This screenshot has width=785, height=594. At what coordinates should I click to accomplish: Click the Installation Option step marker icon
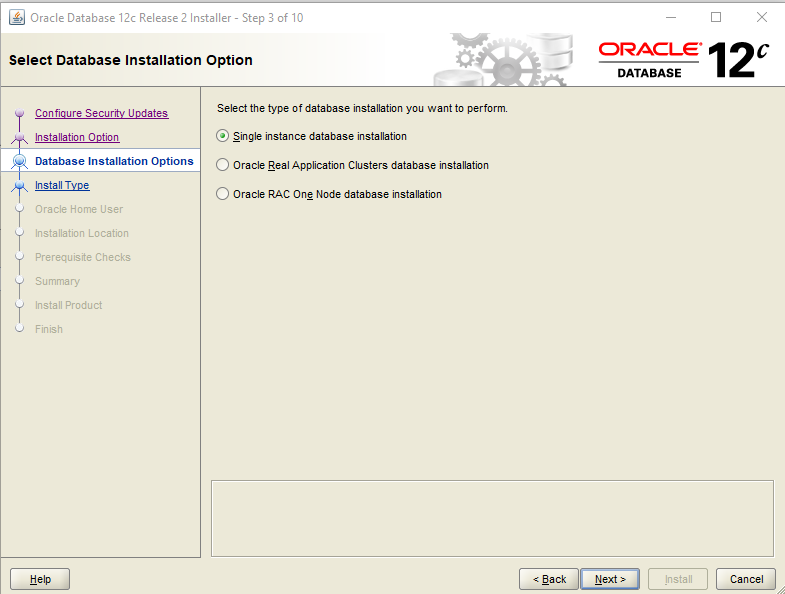(20, 137)
